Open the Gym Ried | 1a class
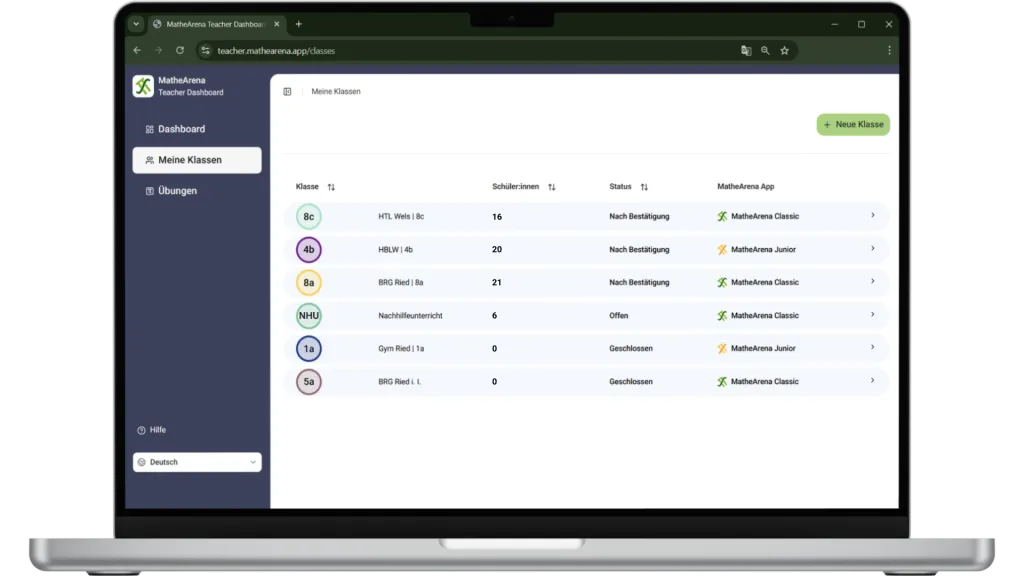The height and width of the screenshot is (576, 1024). point(586,349)
